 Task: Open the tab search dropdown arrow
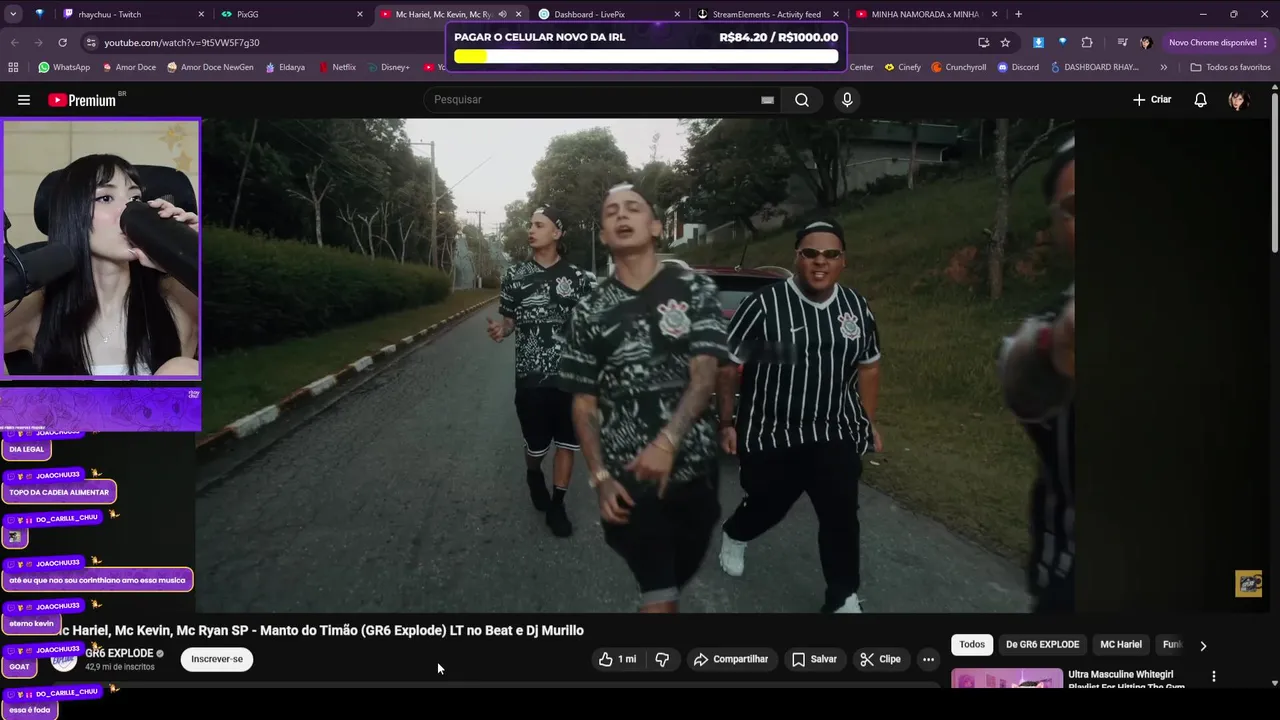click(13, 14)
